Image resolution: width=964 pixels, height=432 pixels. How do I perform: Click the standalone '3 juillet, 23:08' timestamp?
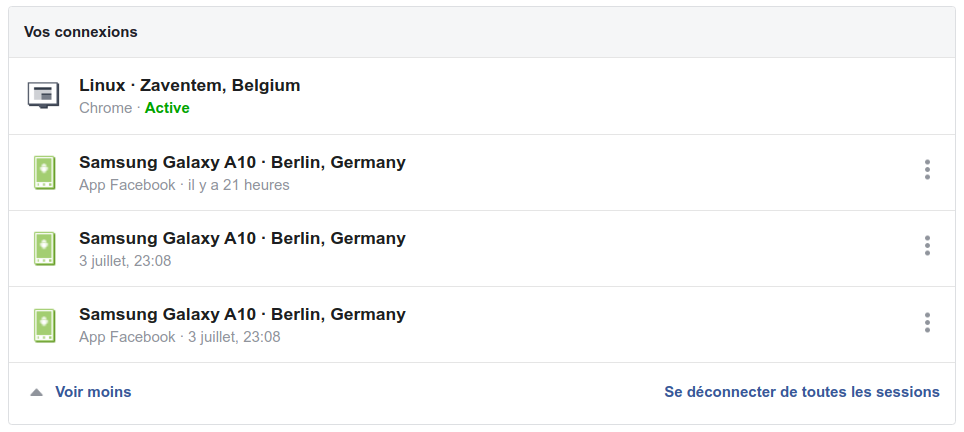(125, 261)
